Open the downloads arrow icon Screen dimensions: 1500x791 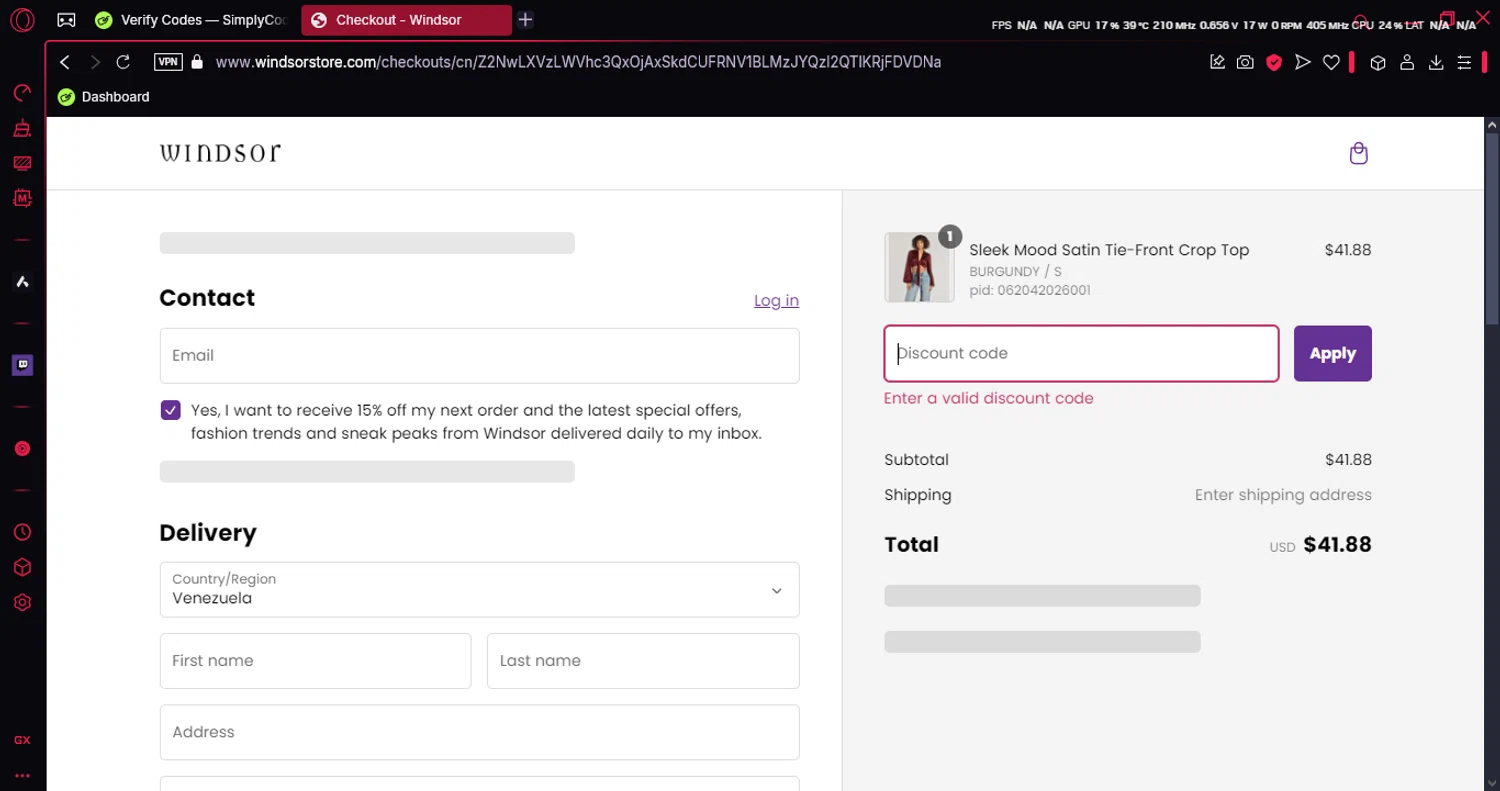coord(1436,62)
